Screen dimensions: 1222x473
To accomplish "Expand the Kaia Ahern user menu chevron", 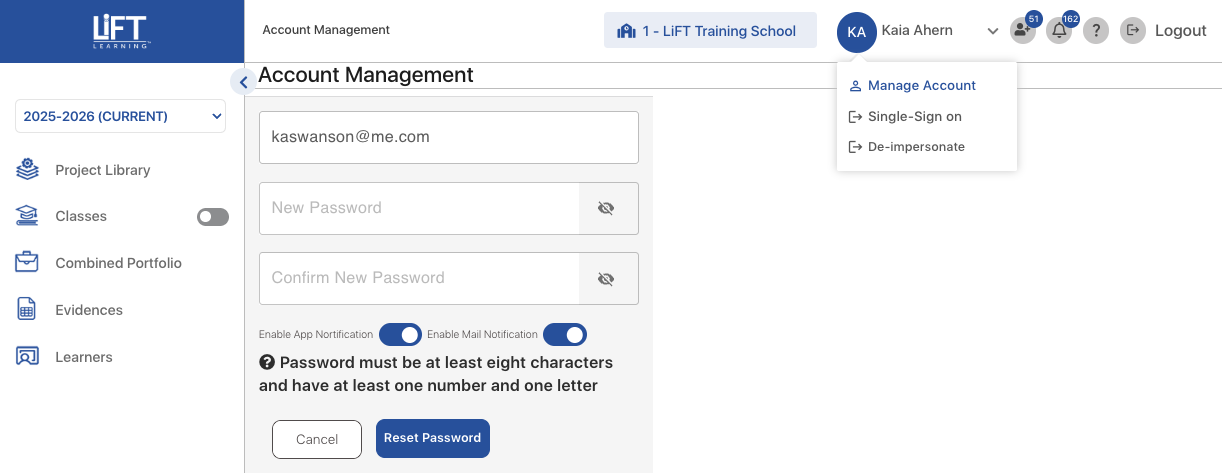I will pos(992,31).
